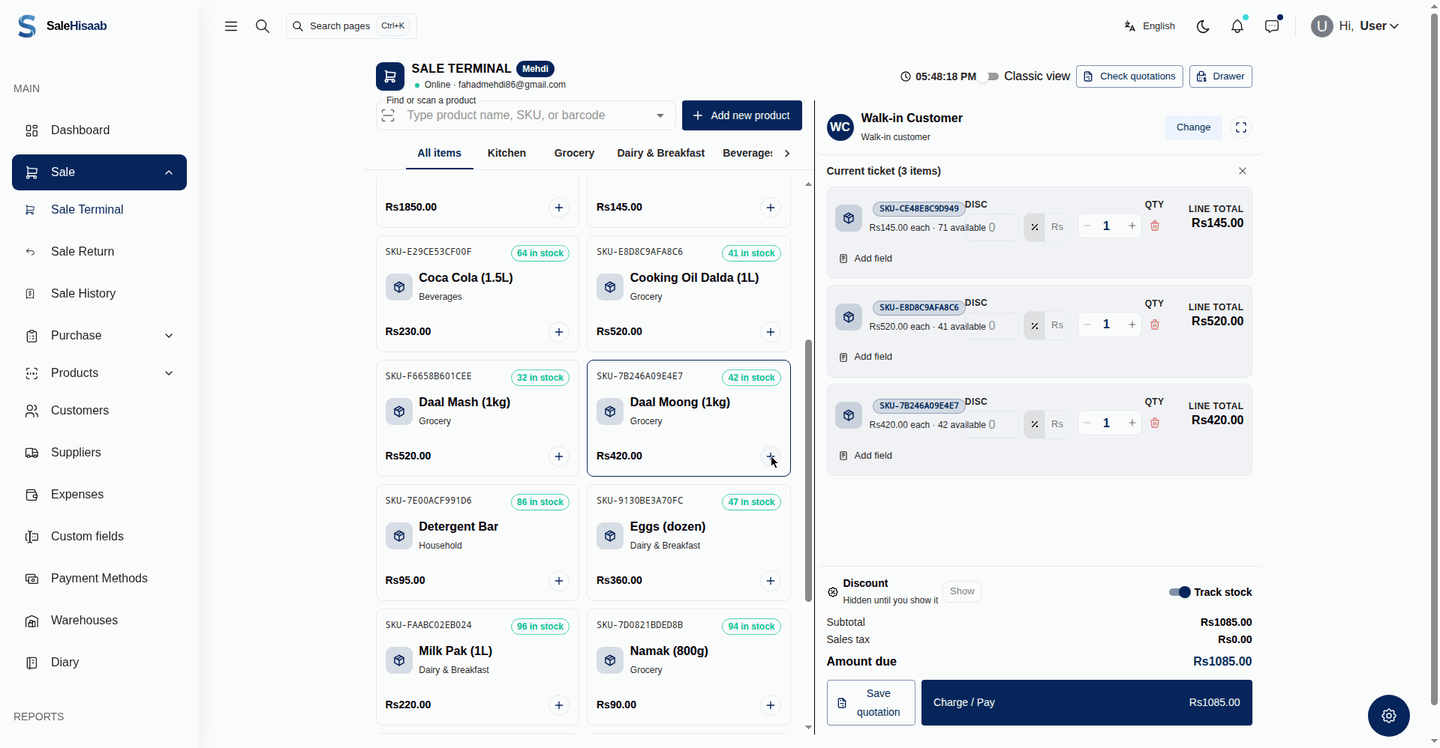Screen dimensions: 1440x748
Task: Open notifications bell
Action: tap(1237, 26)
